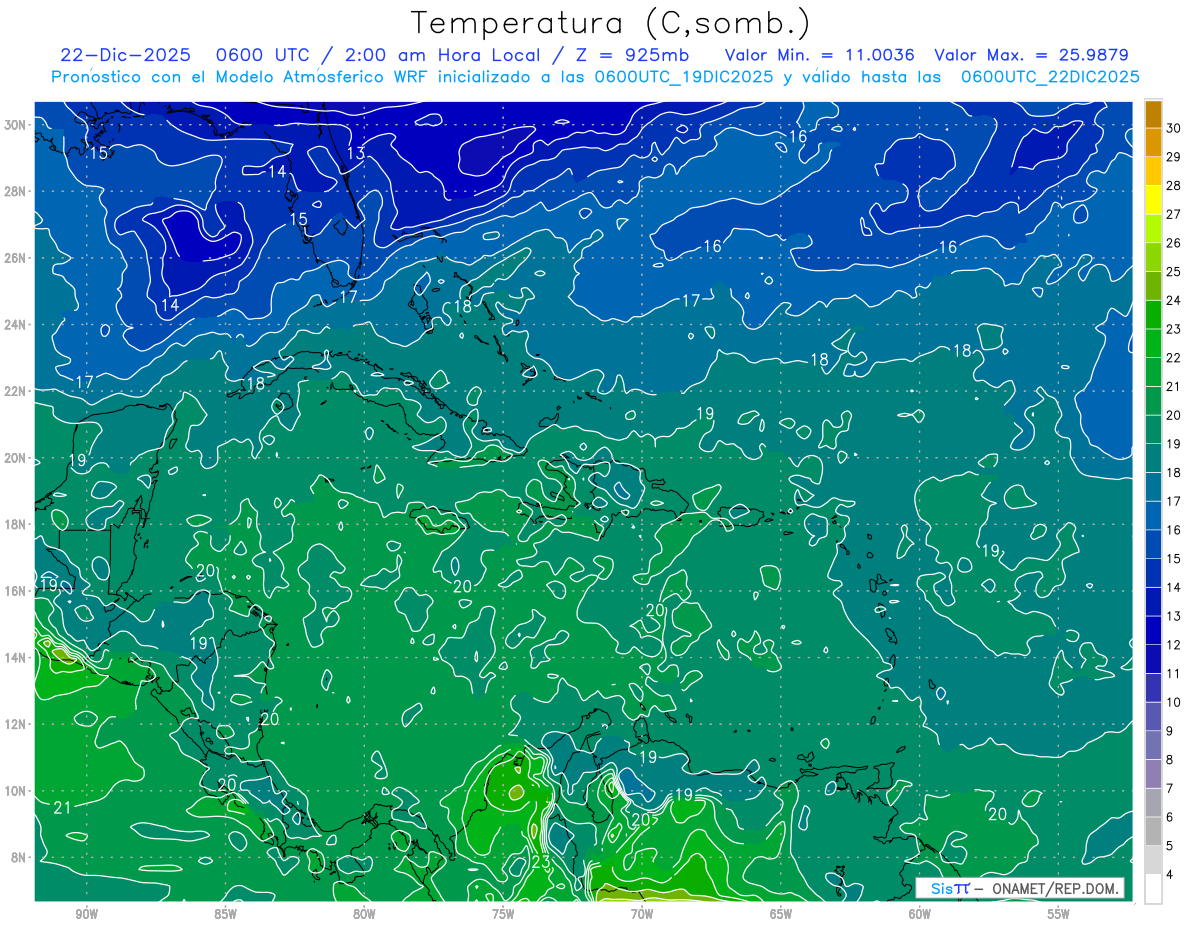Click the "28N" latitude axis label
The image size is (1200, 927).
pyautogui.click(x=16, y=191)
